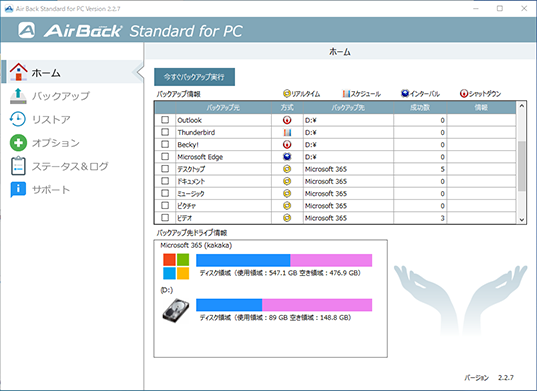
Task: Open the ステータス＆ログ clipboard icon
Action: tap(18, 166)
